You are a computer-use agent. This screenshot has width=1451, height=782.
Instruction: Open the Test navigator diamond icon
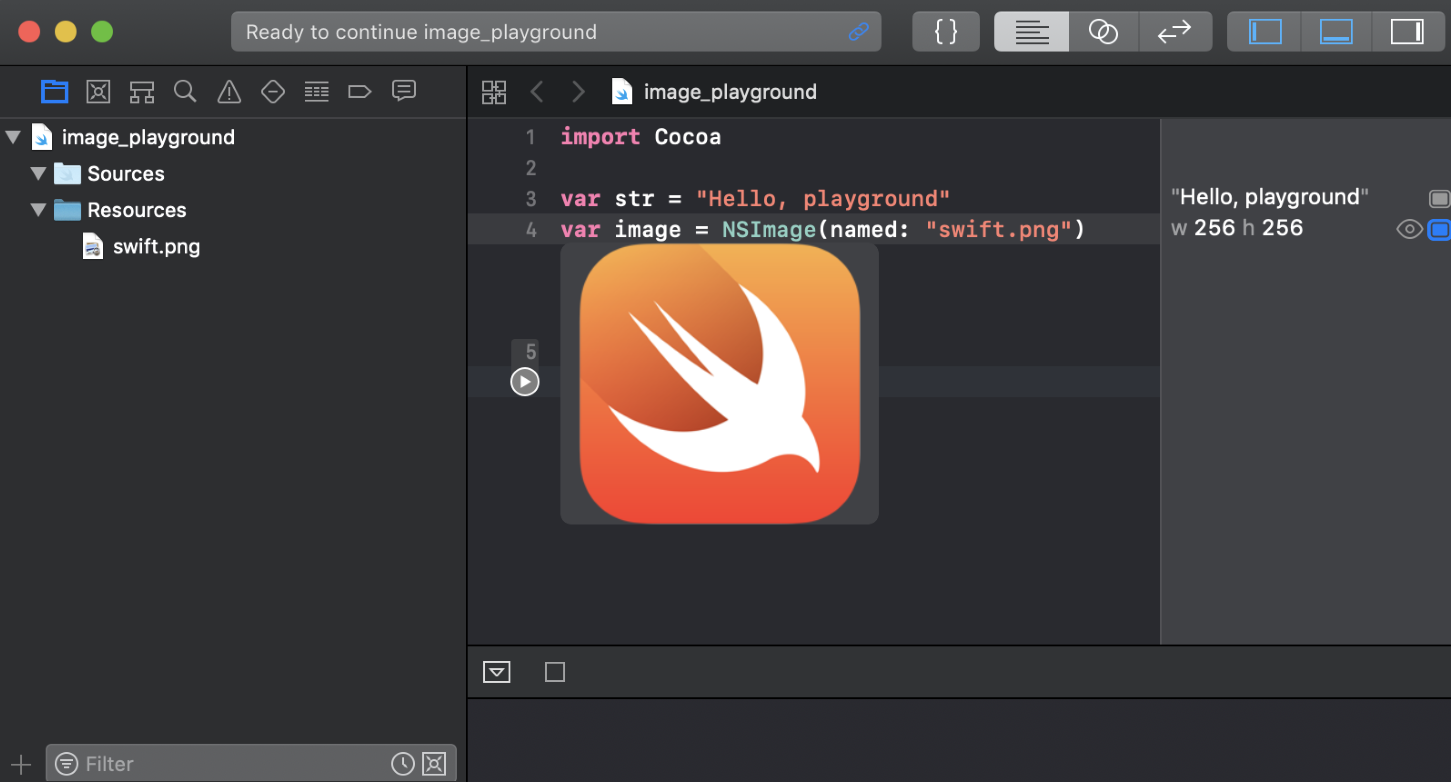273,92
